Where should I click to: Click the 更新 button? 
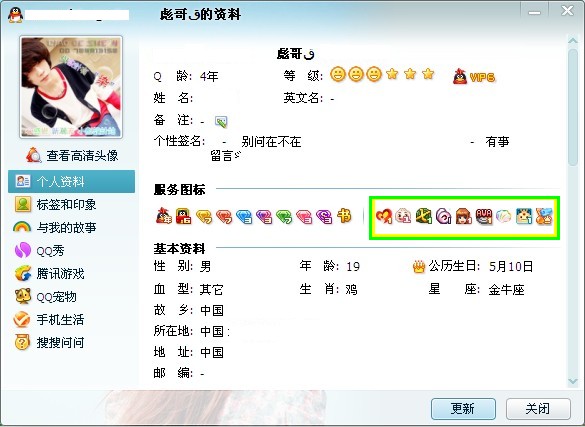click(x=463, y=409)
